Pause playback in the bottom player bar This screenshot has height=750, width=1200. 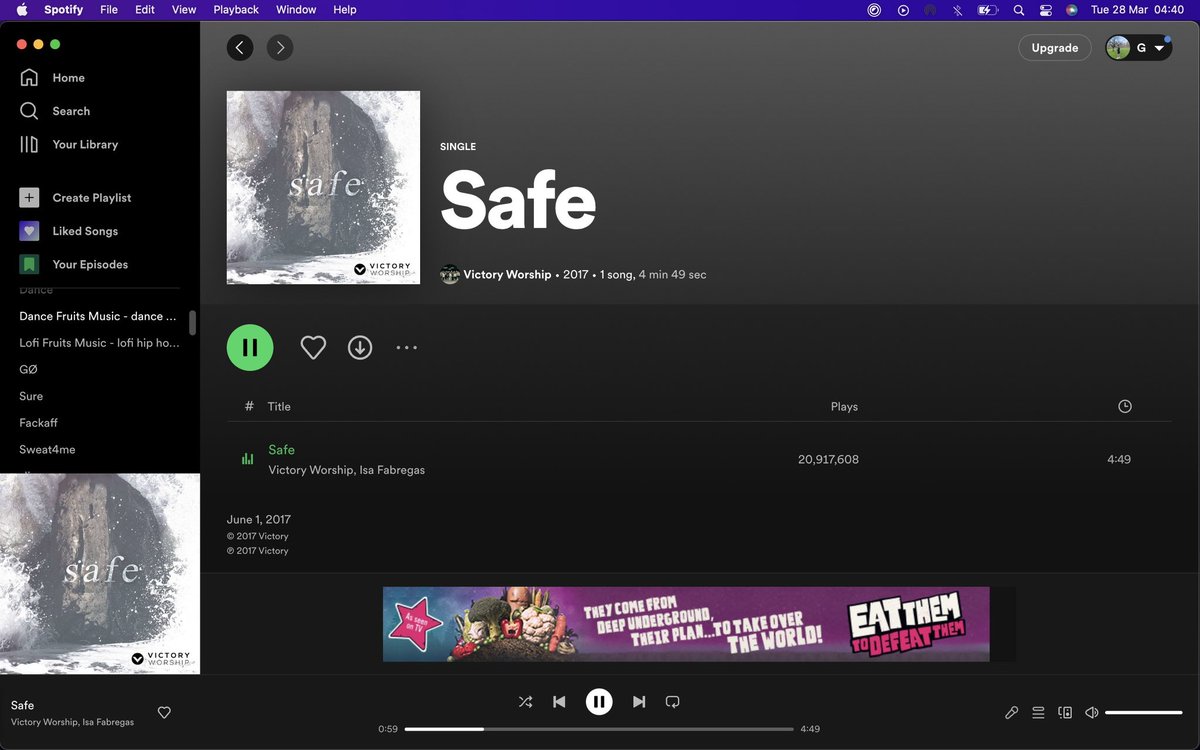(x=599, y=702)
